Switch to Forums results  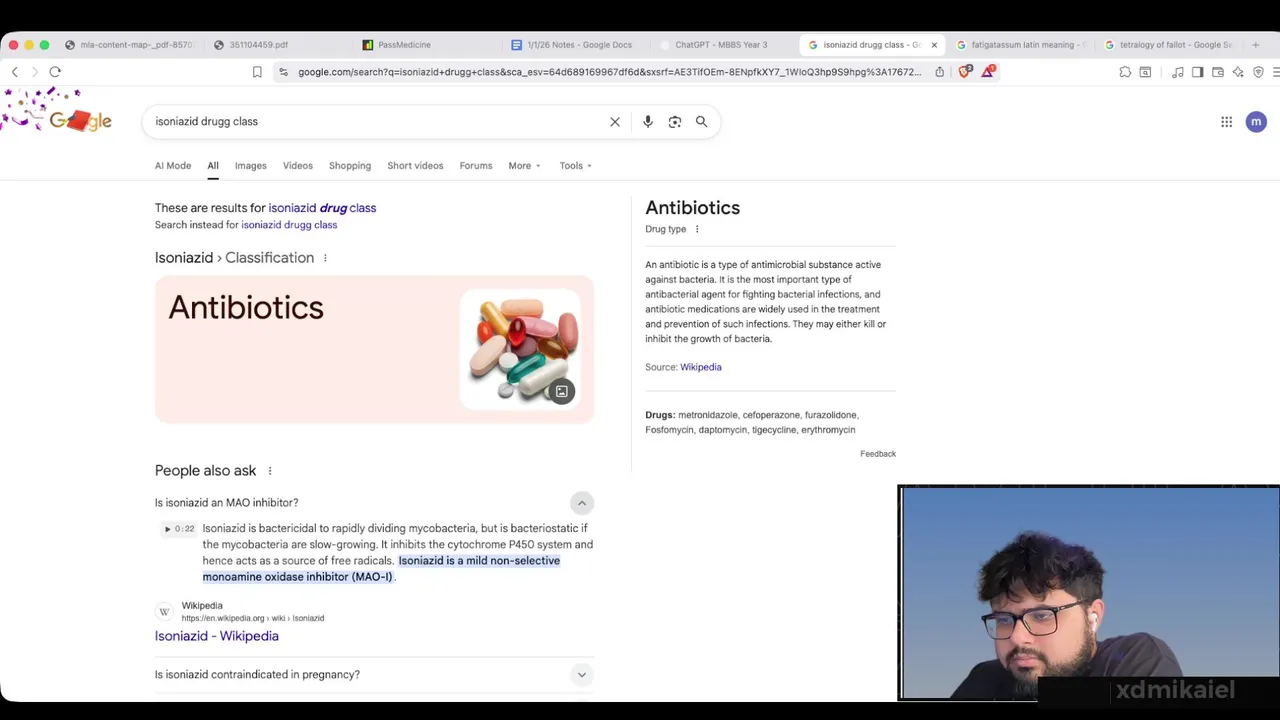click(476, 166)
